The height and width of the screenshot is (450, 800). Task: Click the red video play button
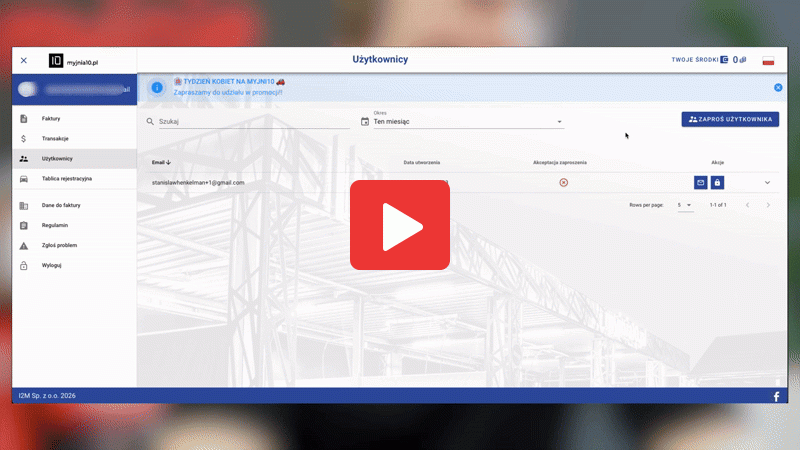coord(400,225)
